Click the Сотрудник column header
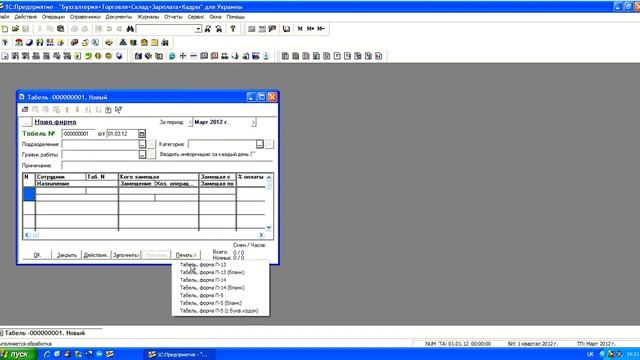640x360 pixels. [x=61, y=177]
